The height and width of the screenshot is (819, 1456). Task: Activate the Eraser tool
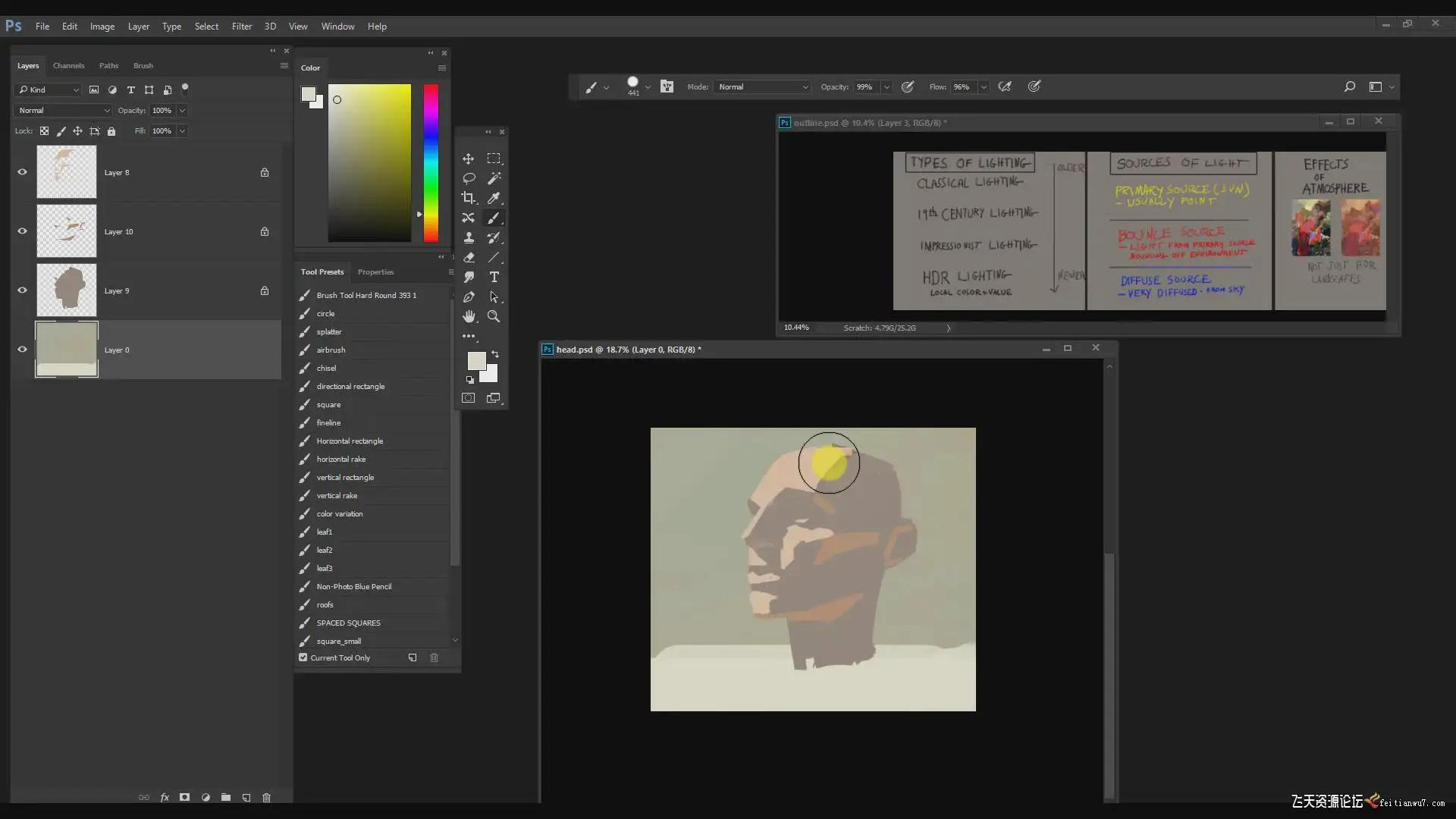469,257
